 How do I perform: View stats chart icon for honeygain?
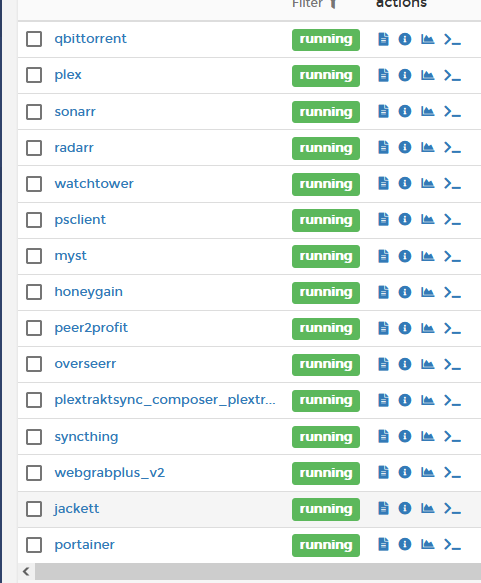point(427,292)
